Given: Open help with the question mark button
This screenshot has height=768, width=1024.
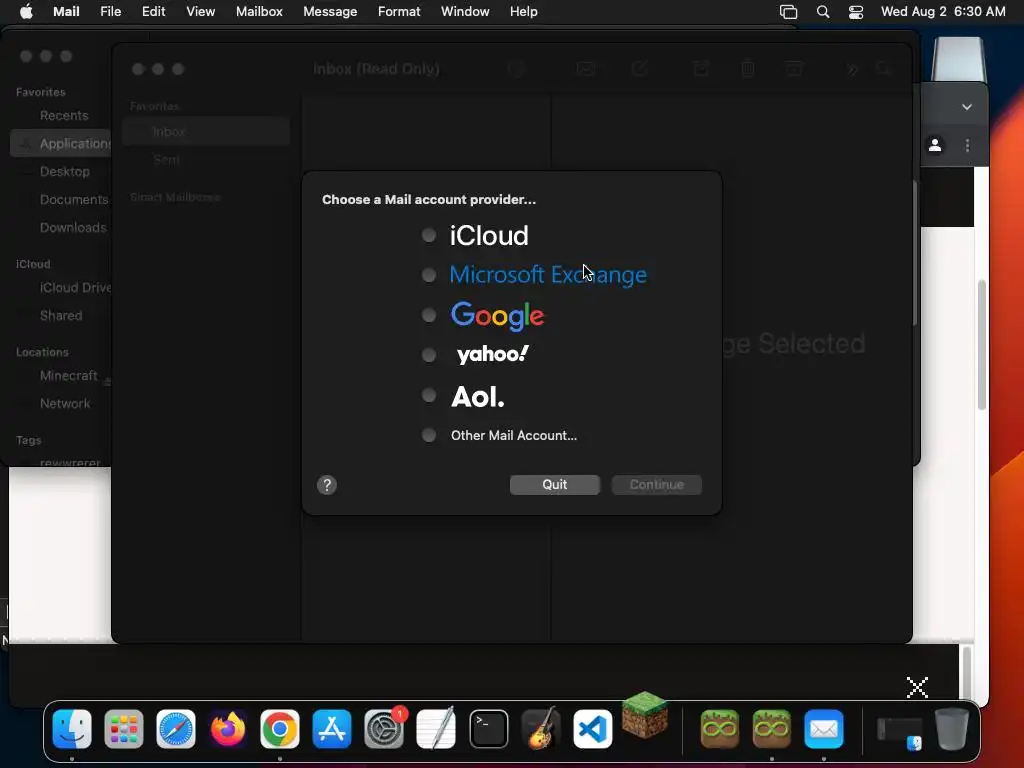Looking at the screenshot, I should coord(327,485).
